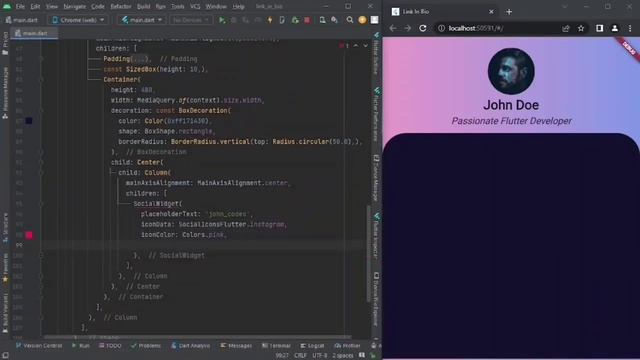Open Device File Explorer side panel
The height and width of the screenshot is (360, 640).
pyautogui.click(x=376, y=299)
